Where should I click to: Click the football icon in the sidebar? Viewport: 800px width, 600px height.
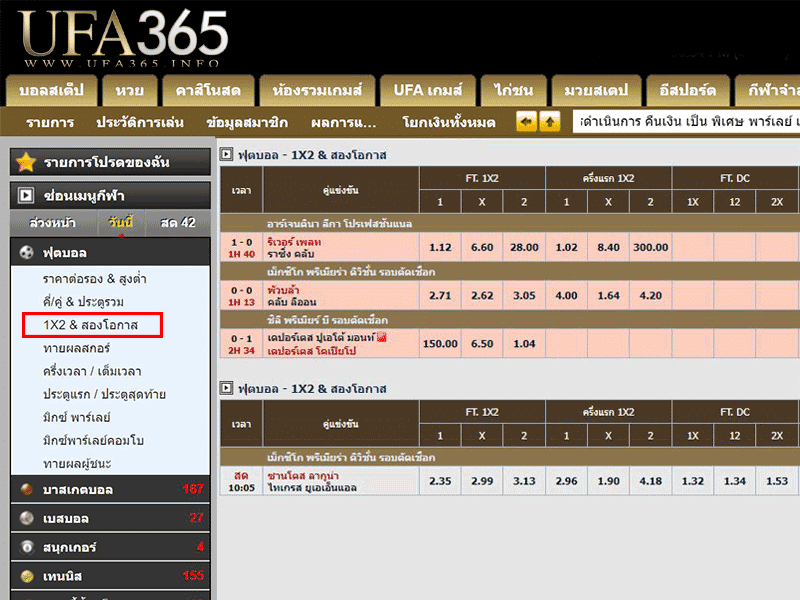[x=27, y=252]
